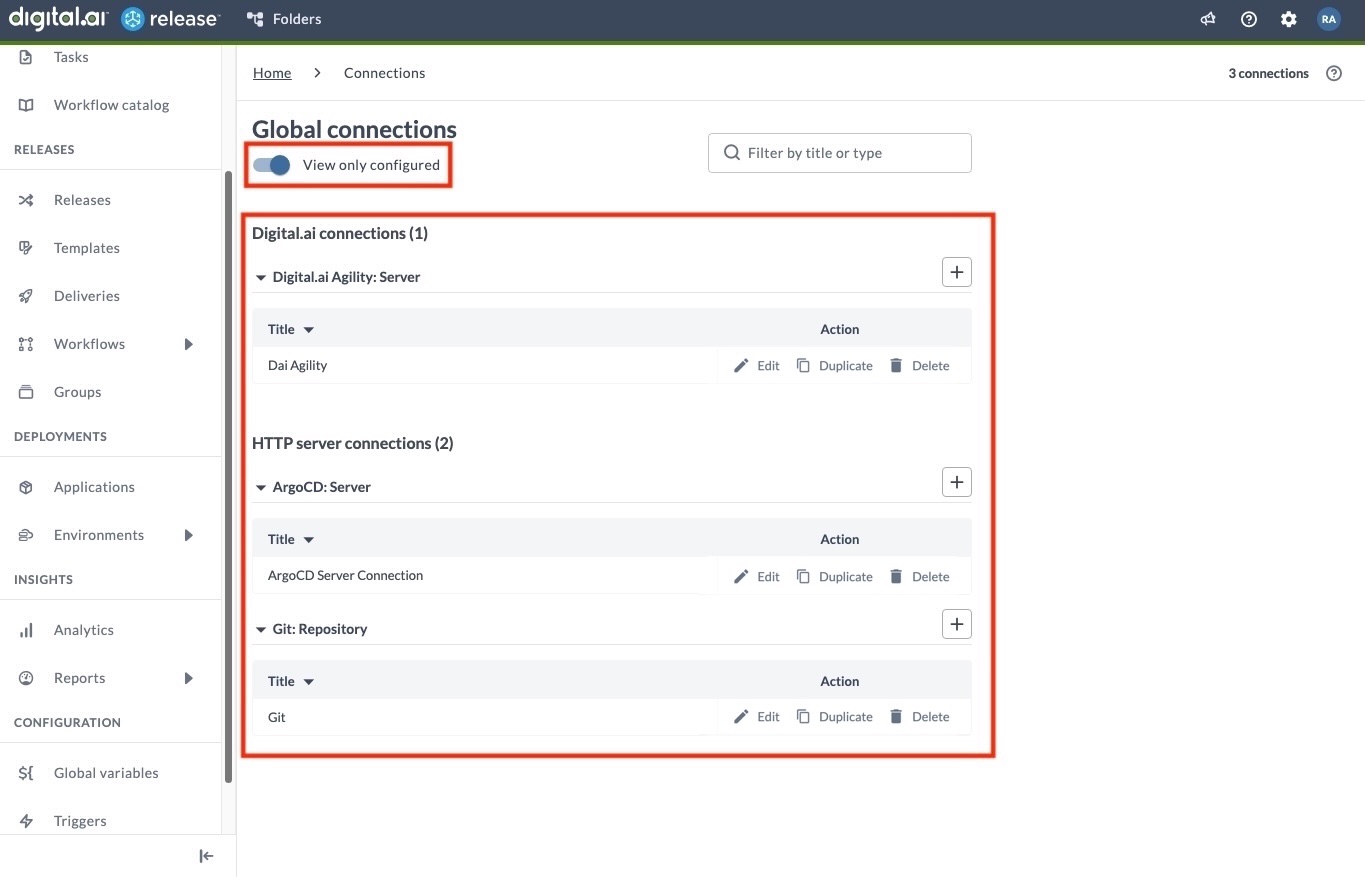Viewport: 1365px width, 877px height.
Task: Click help icon next to 3 connections
Action: coord(1334,73)
